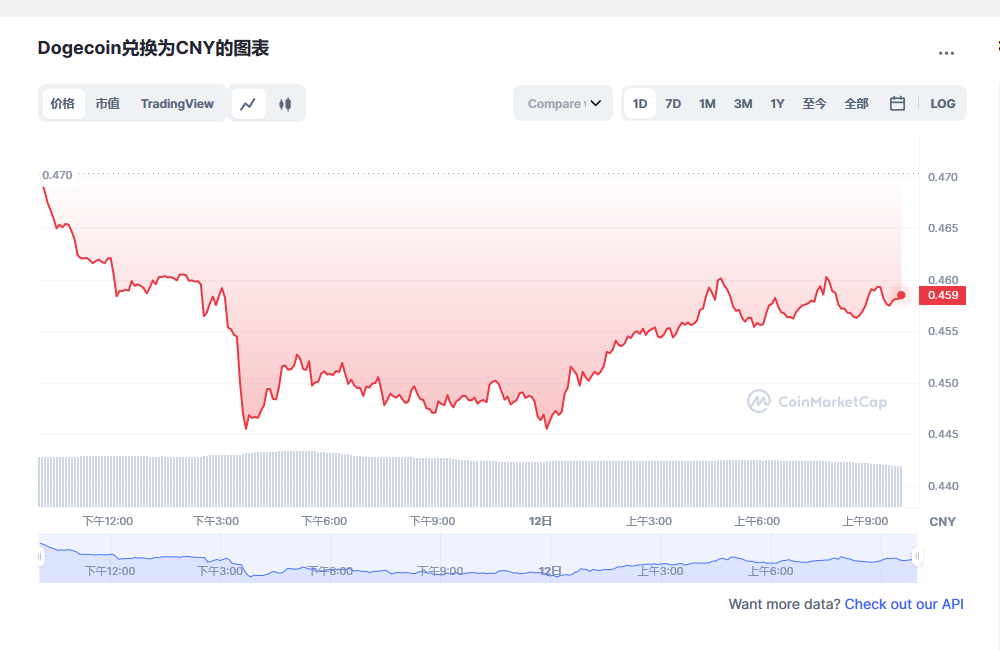Select the 7D time range
This screenshot has width=1000, height=650.
[673, 104]
